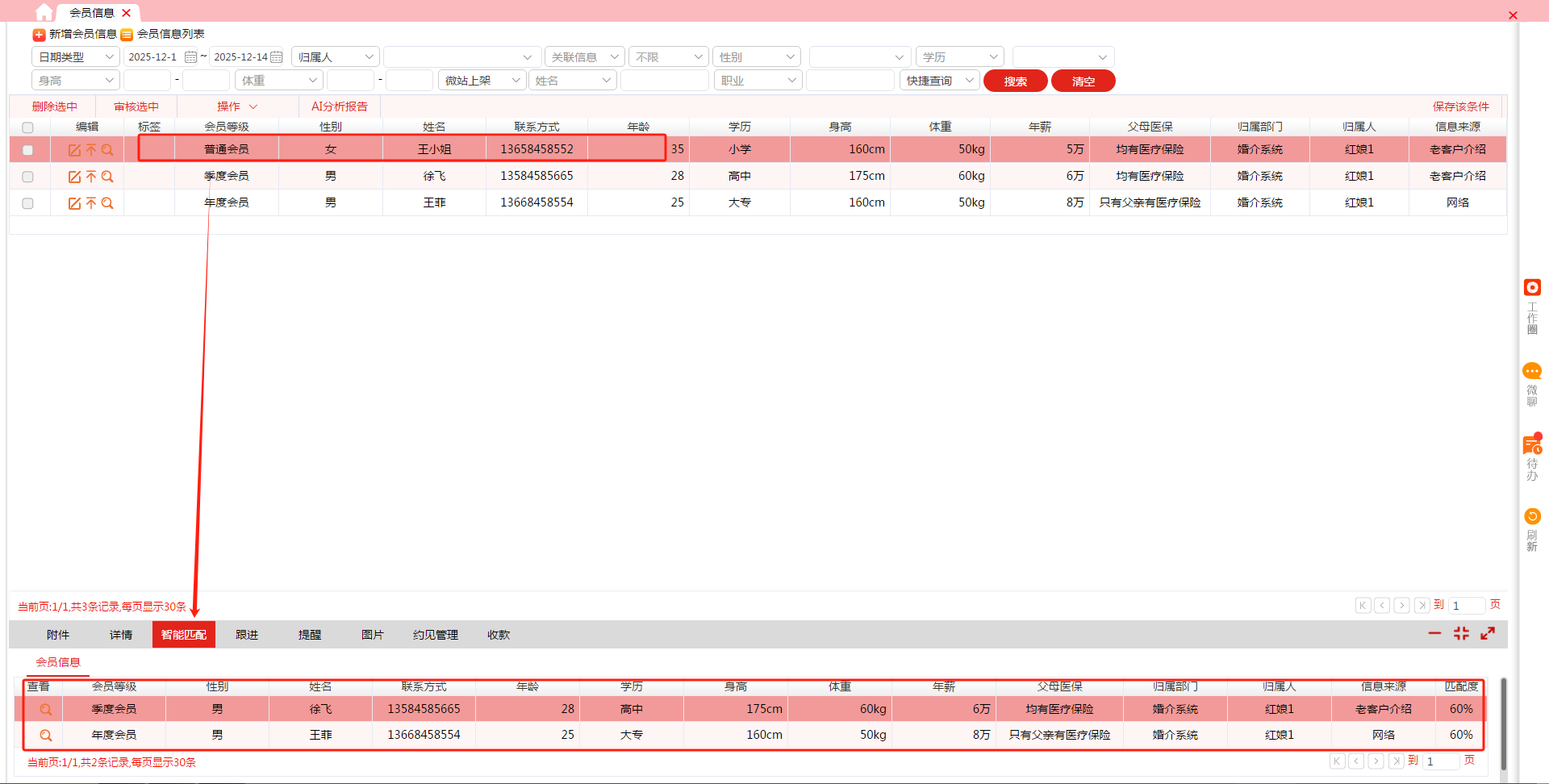Viewport: 1549px width, 784px height.
Task: Open the 日期类型 dropdown
Action: point(76,57)
